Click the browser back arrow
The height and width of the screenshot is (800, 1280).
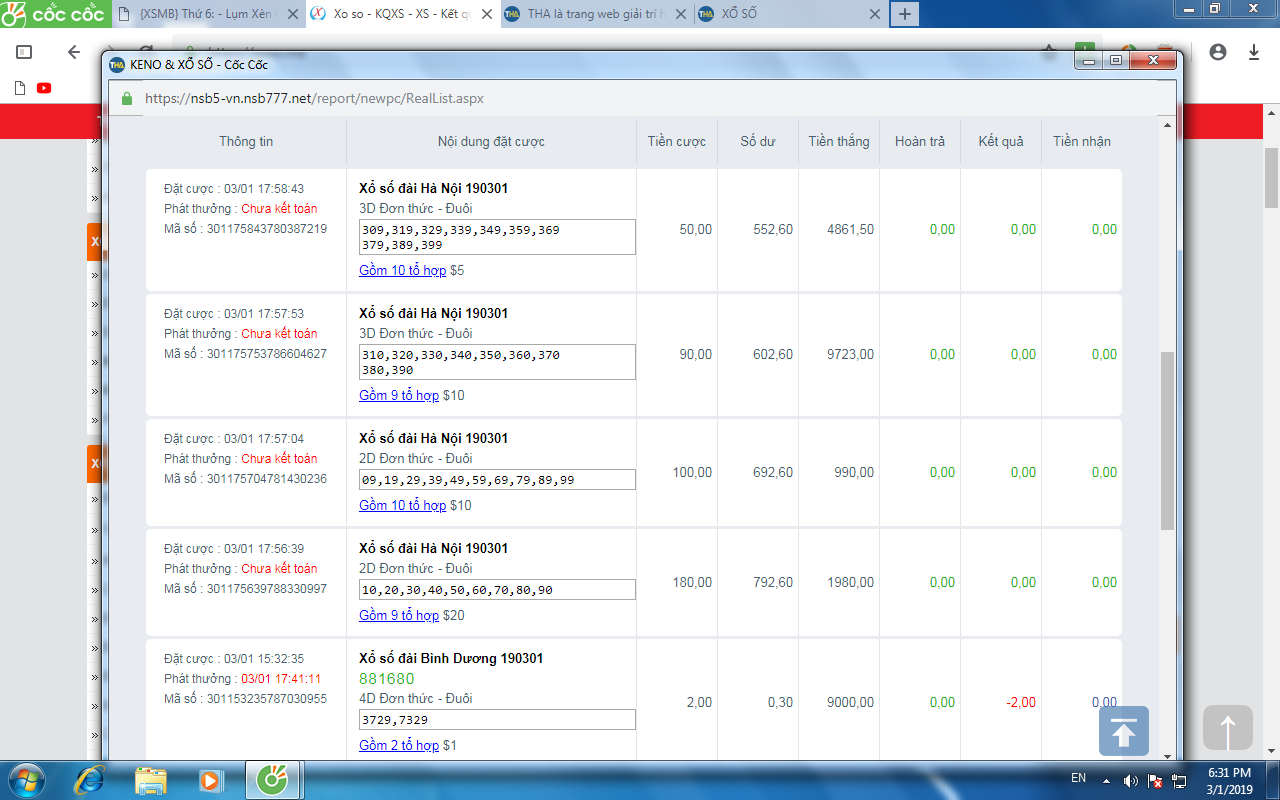point(74,52)
